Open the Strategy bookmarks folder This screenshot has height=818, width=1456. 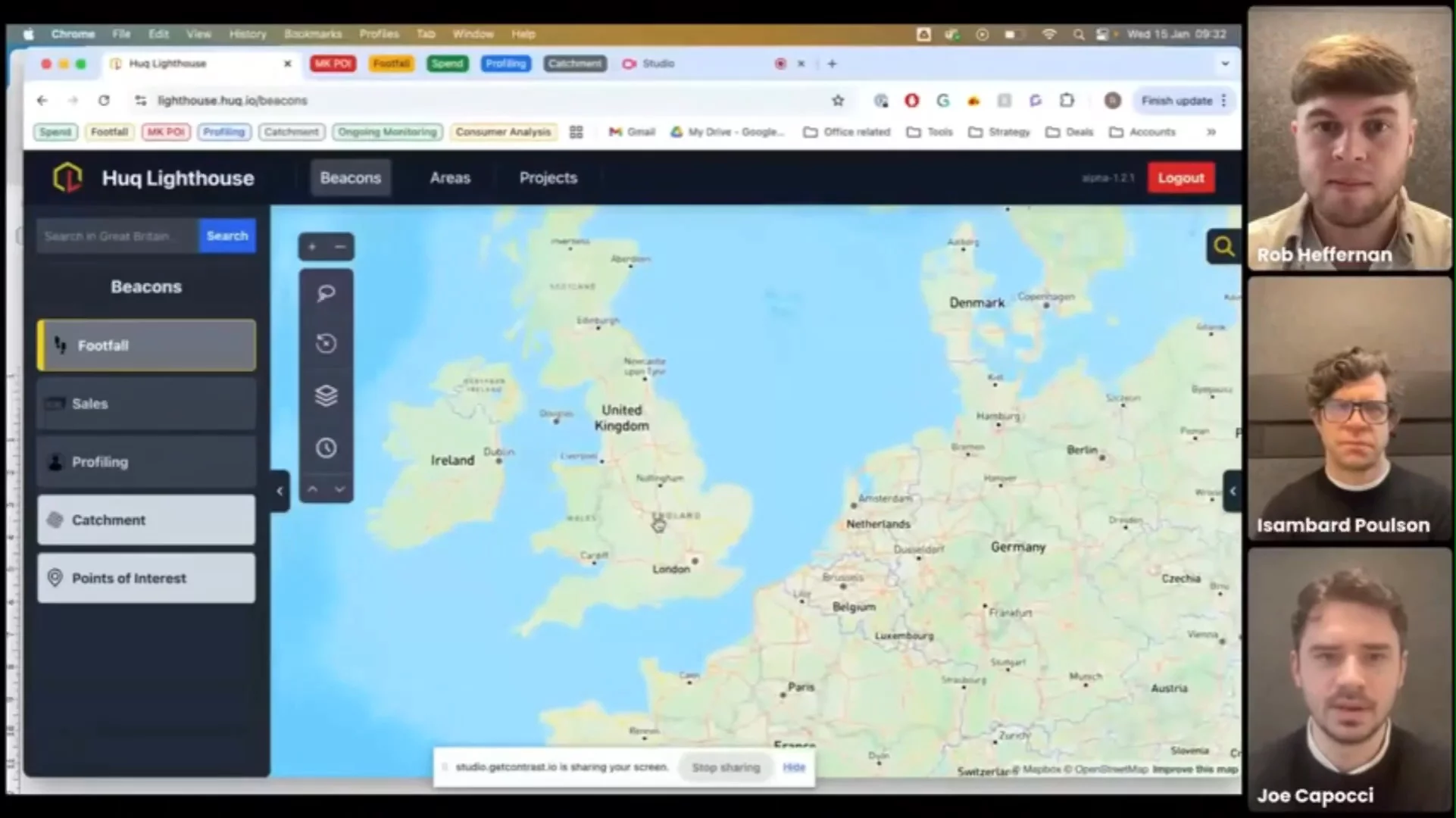(x=999, y=132)
